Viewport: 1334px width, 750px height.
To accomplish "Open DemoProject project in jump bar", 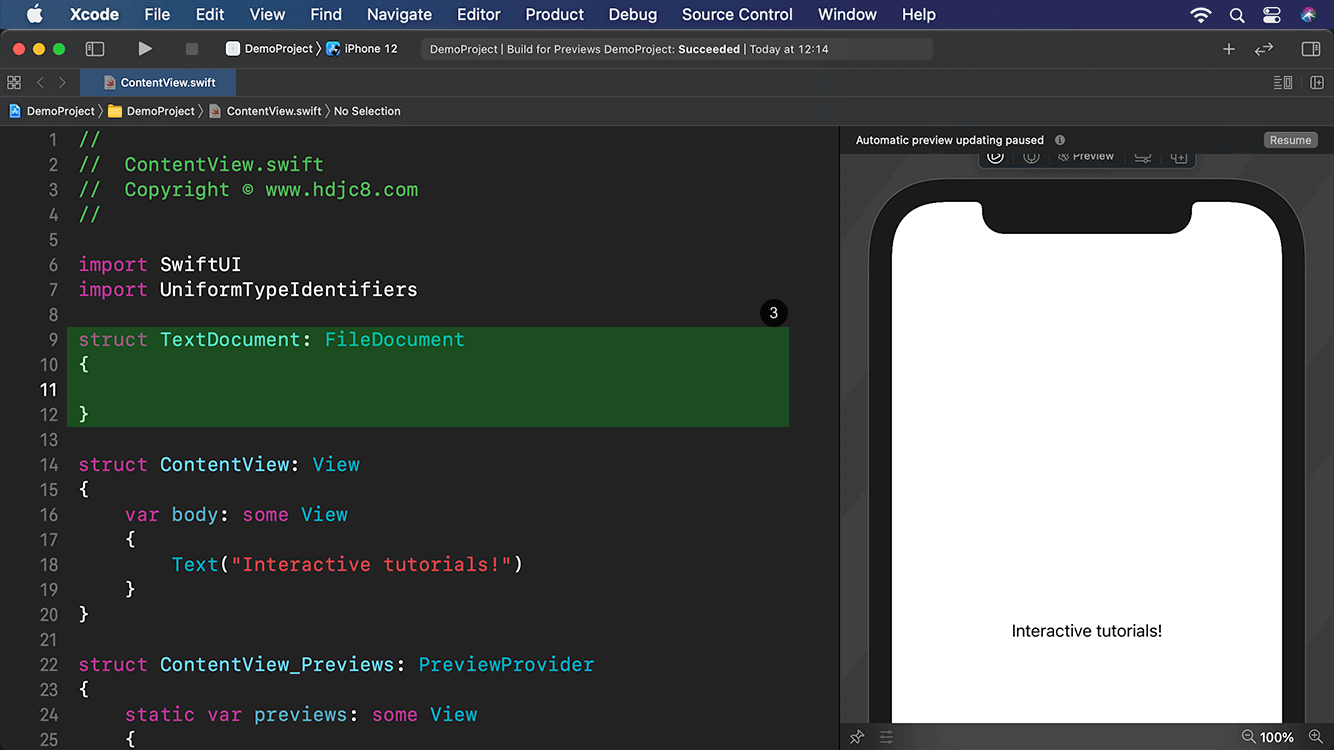I will coord(52,111).
